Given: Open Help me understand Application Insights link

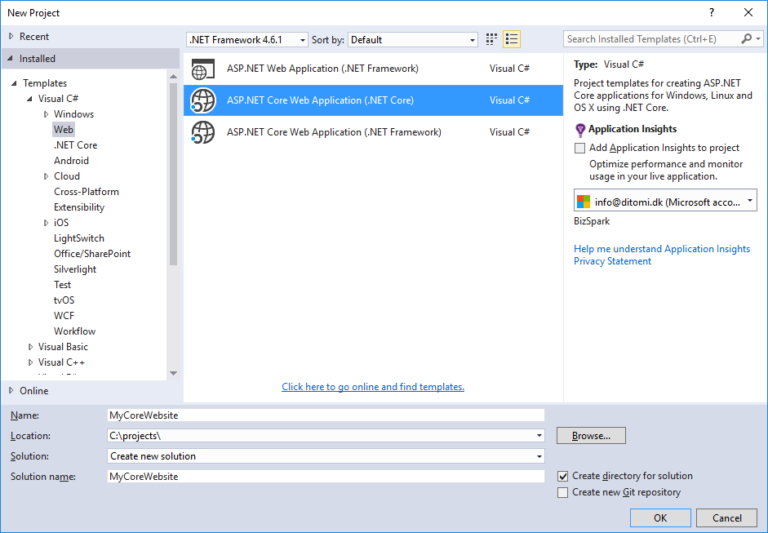Looking at the screenshot, I should pyautogui.click(x=662, y=249).
